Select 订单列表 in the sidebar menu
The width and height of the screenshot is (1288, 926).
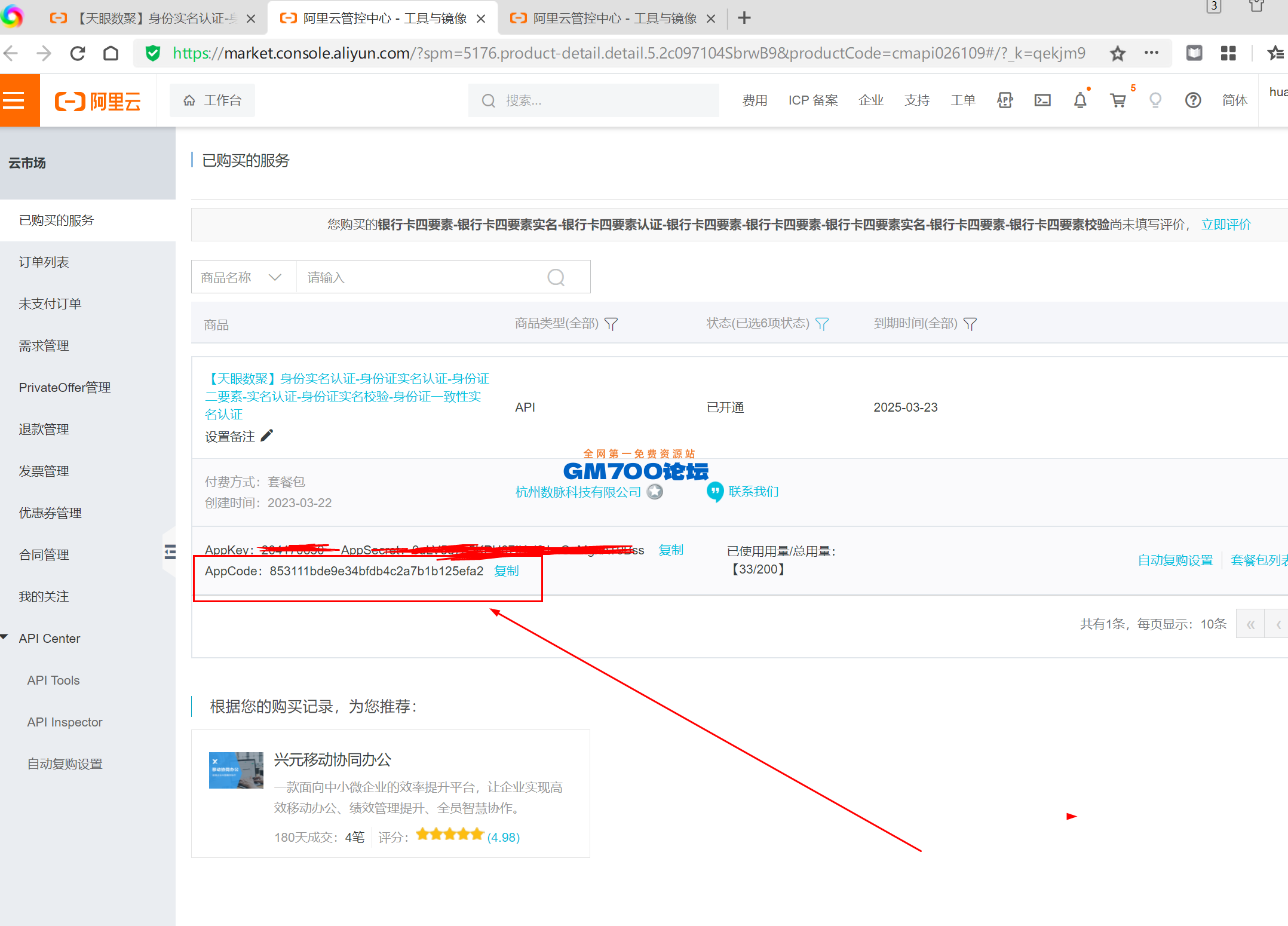(x=44, y=261)
